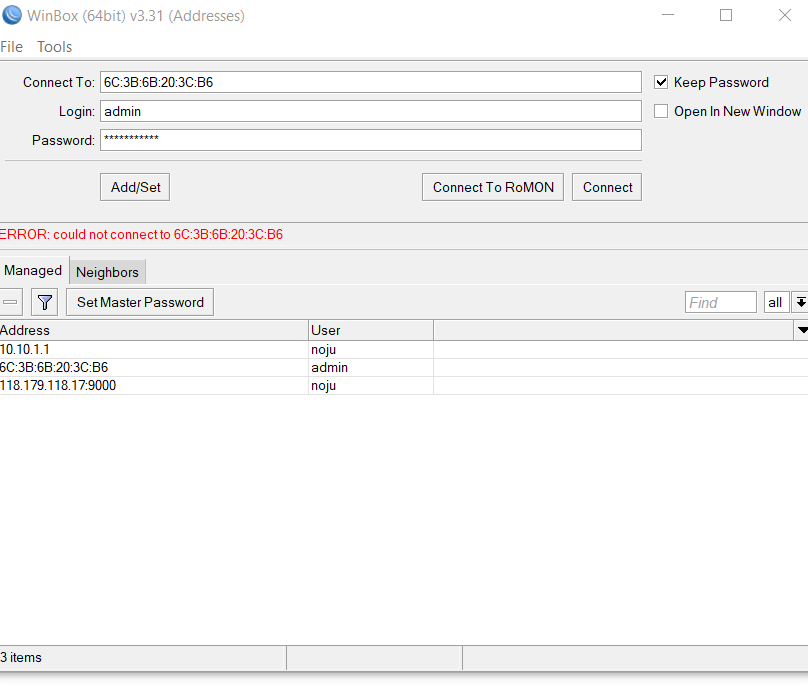Select the 10.10.1.1 address row
This screenshot has height=700, width=808.
point(404,349)
